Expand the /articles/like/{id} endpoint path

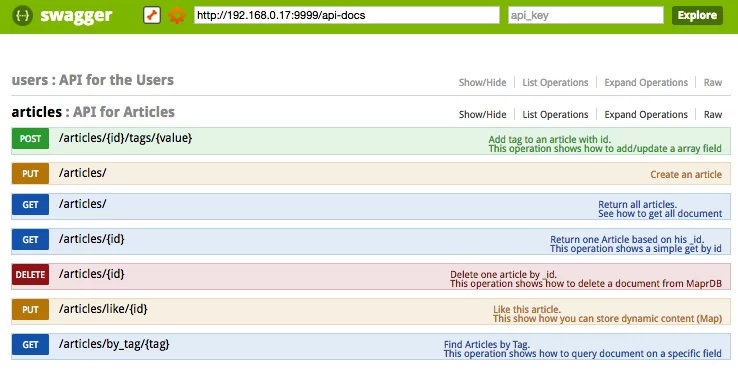pyautogui.click(x=103, y=308)
